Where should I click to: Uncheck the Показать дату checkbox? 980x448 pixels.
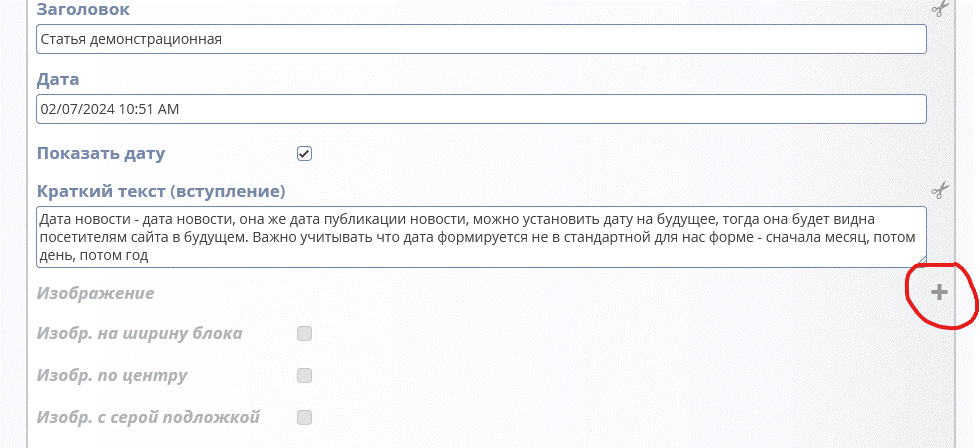pyautogui.click(x=305, y=154)
